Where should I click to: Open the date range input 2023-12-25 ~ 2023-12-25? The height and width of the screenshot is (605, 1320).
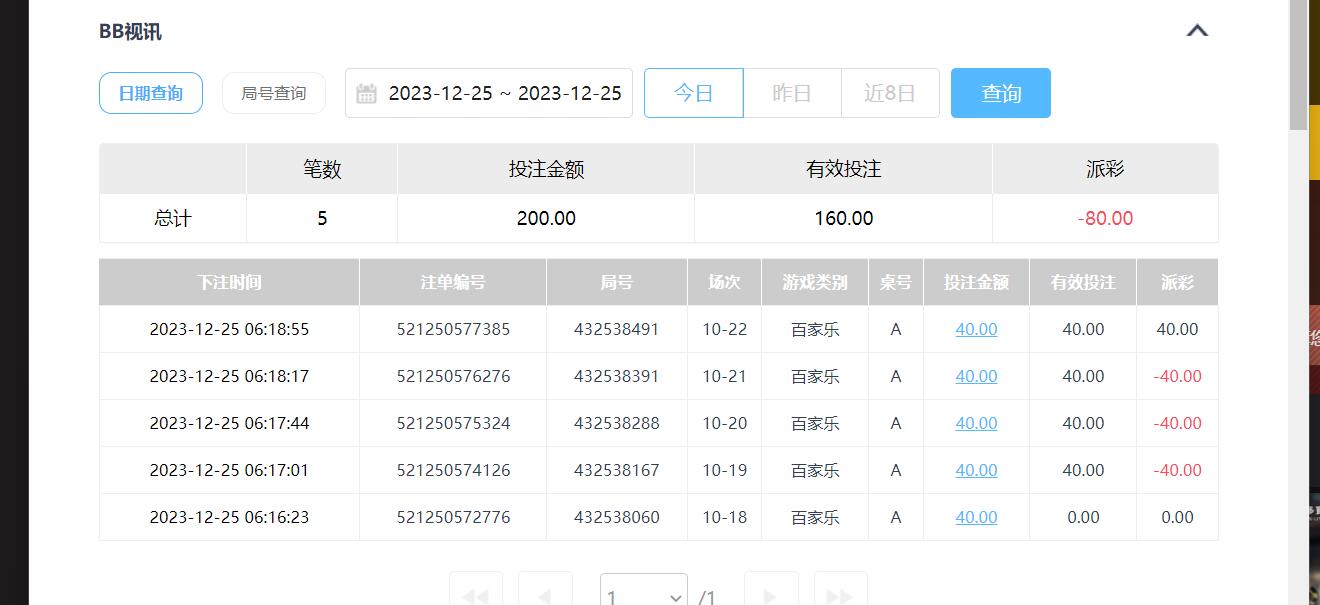pos(504,93)
